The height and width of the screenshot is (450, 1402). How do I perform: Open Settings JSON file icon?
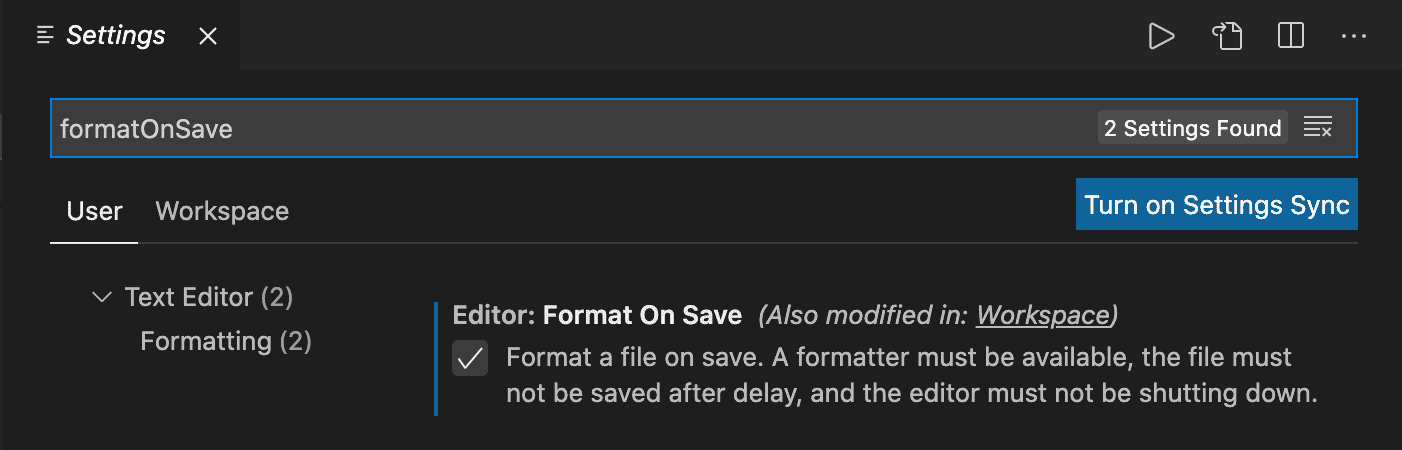pos(1227,37)
